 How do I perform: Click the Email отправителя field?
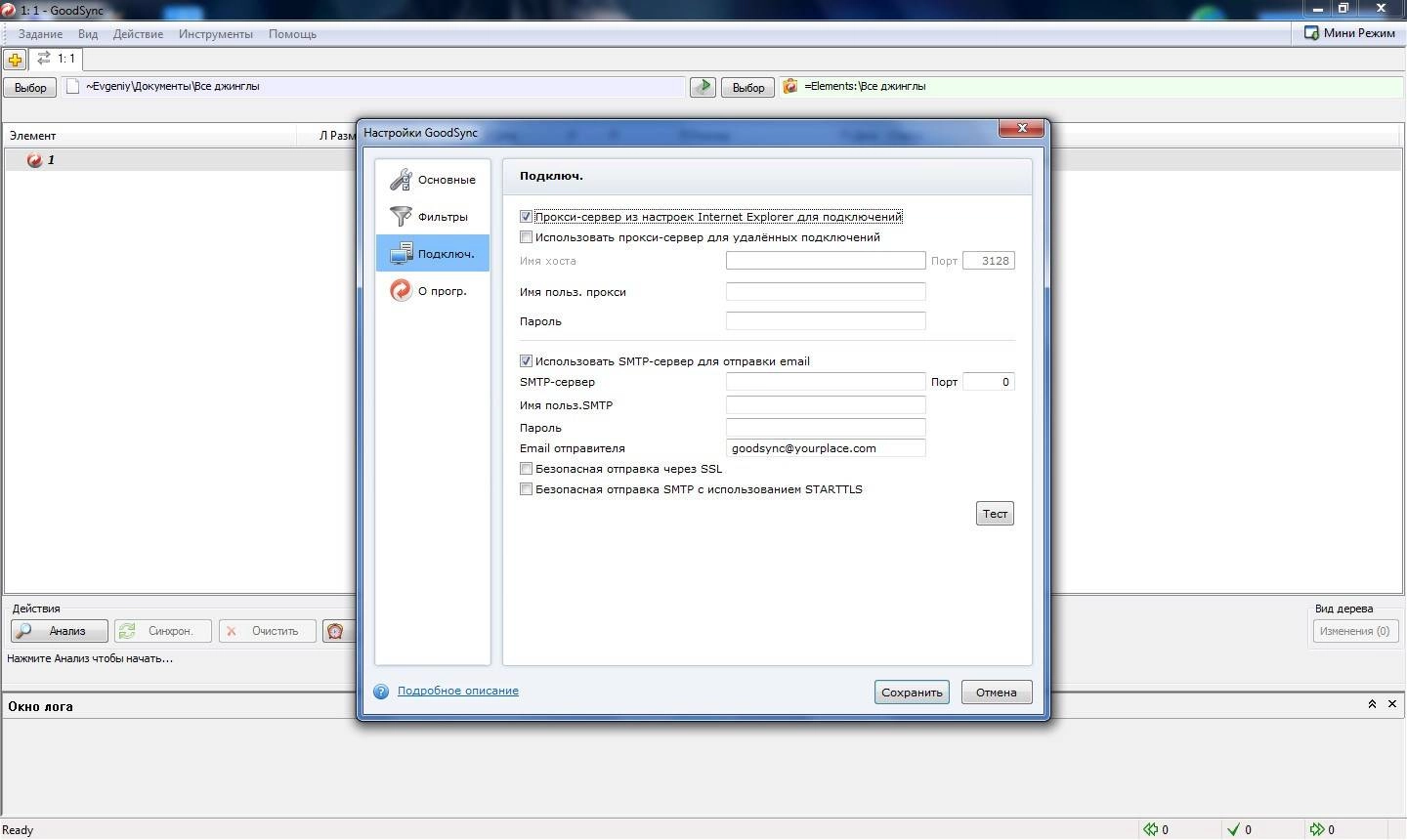pos(826,448)
